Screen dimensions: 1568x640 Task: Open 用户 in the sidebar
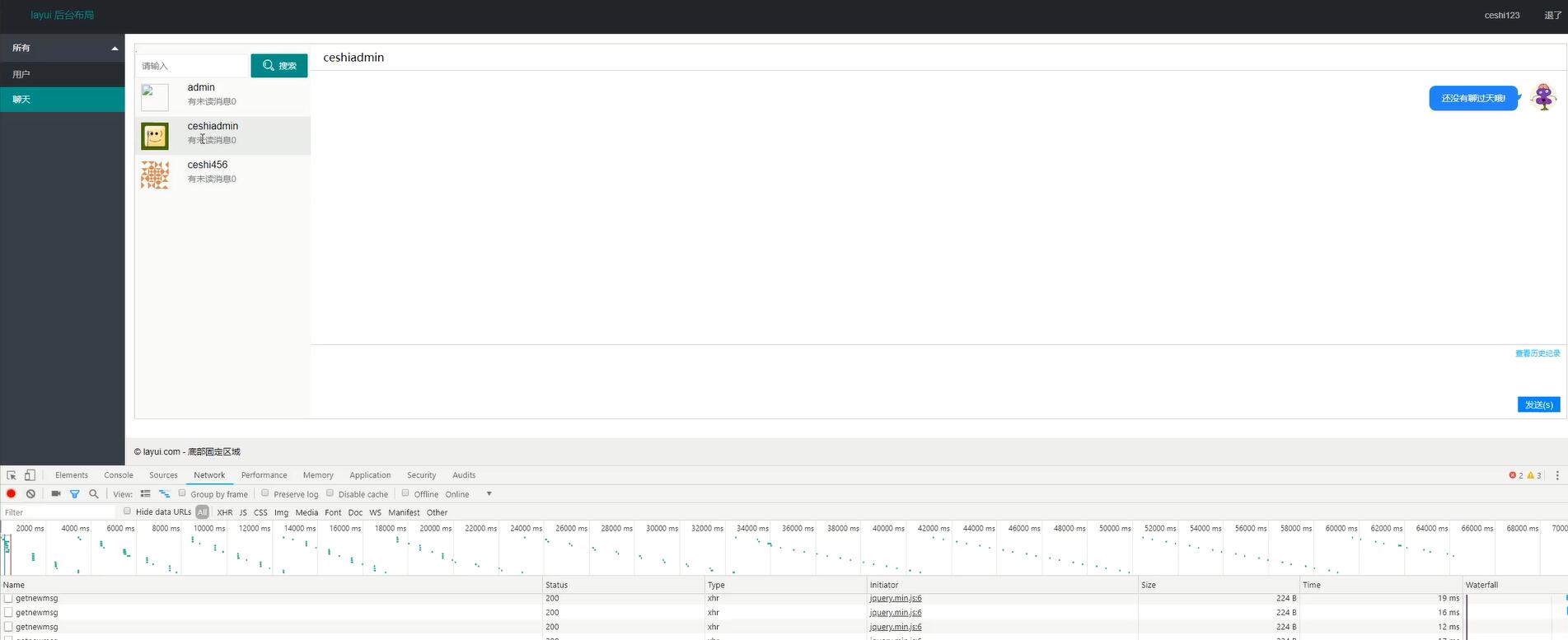tap(63, 74)
